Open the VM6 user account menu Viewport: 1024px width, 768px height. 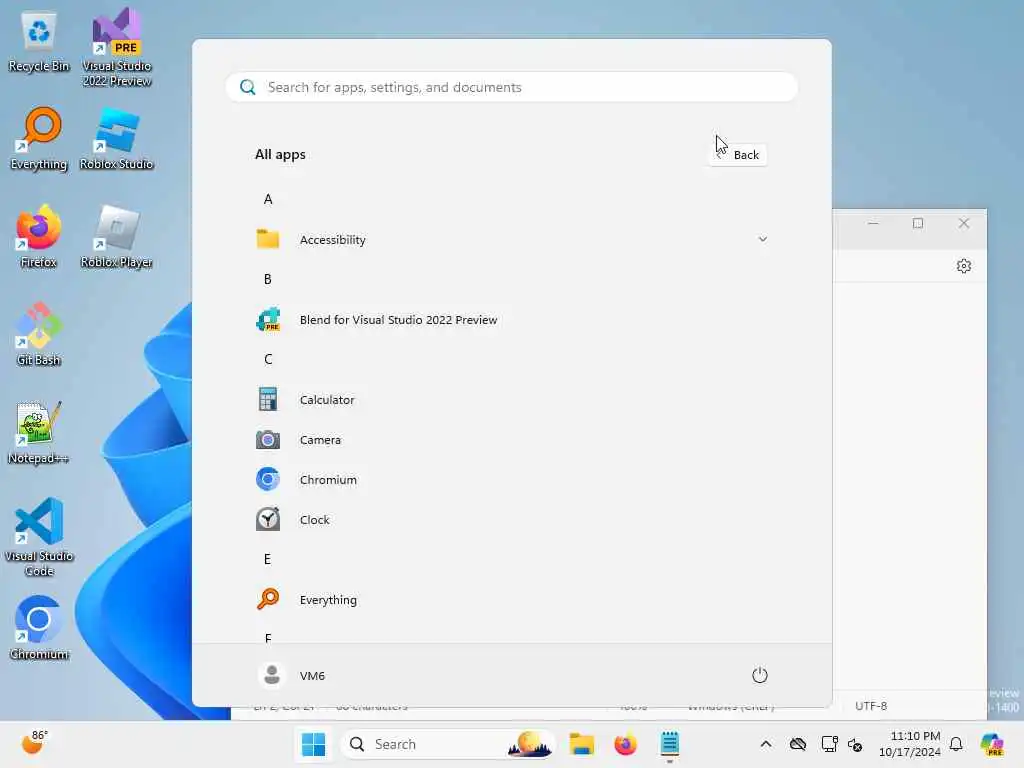coord(292,675)
